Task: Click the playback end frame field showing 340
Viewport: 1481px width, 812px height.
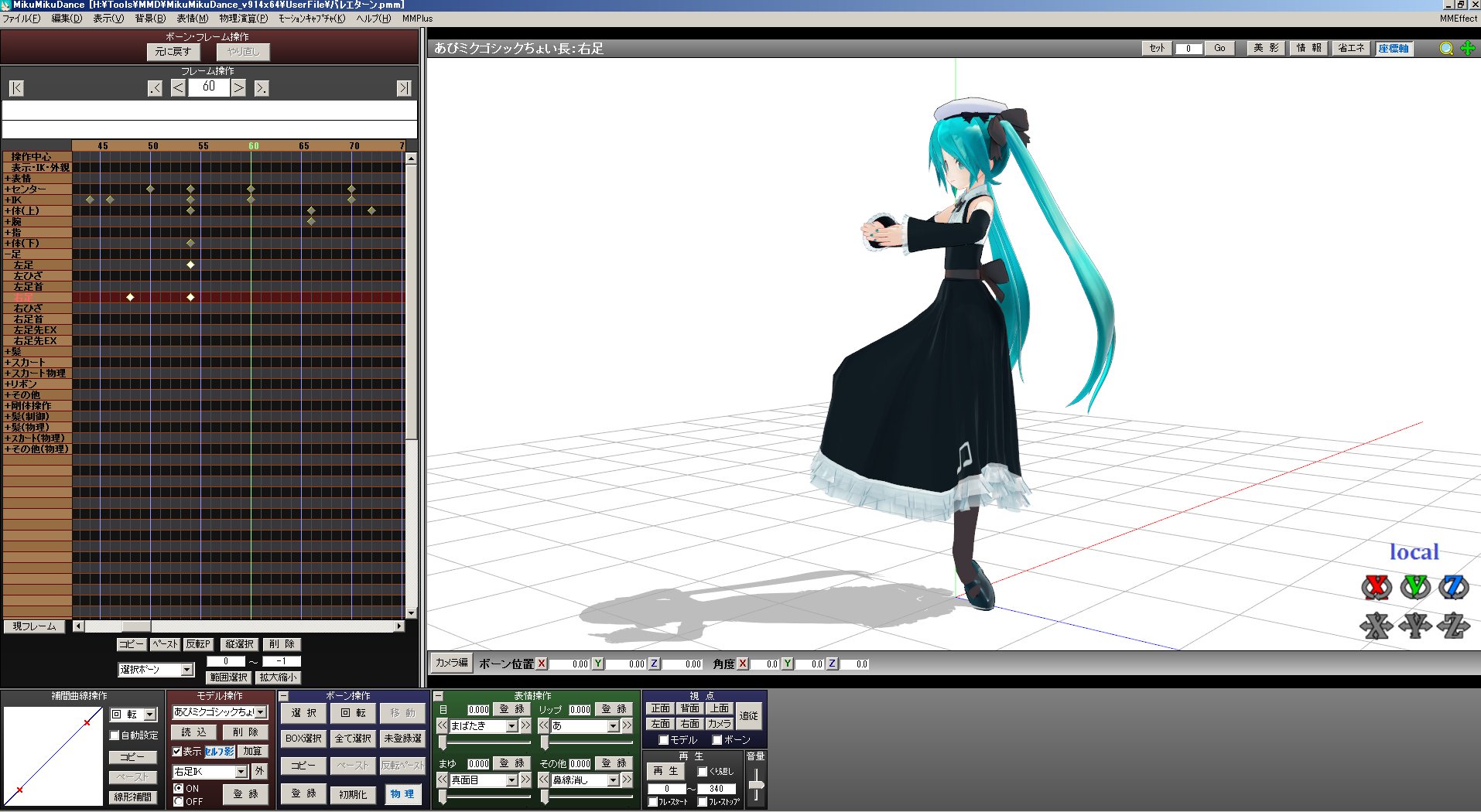Action: pyautogui.click(x=717, y=789)
